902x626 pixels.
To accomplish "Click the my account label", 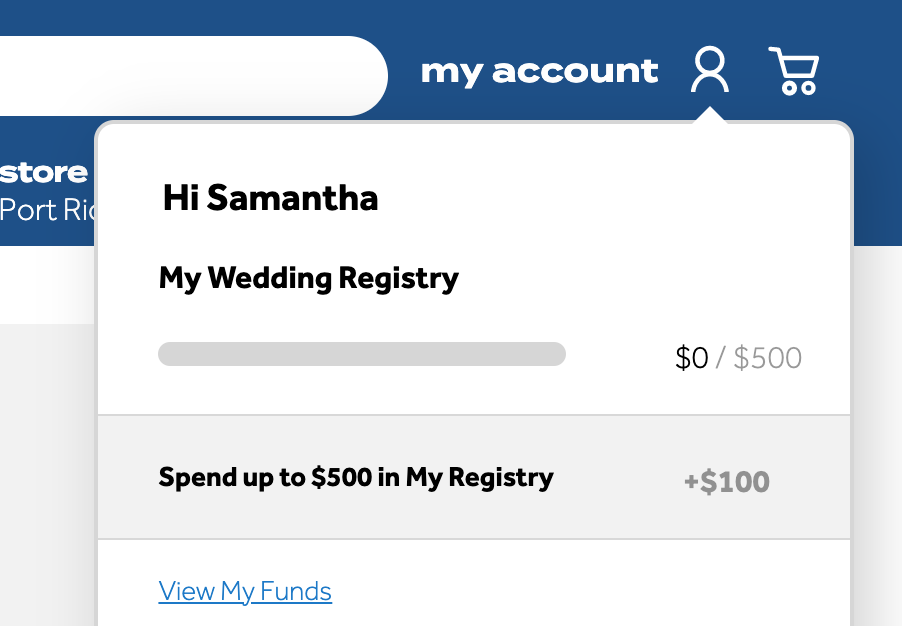I will coord(540,72).
